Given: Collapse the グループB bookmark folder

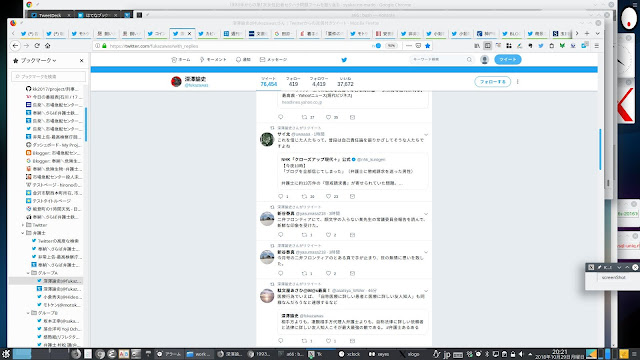Looking at the screenshot, I should pyautogui.click(x=28, y=313).
